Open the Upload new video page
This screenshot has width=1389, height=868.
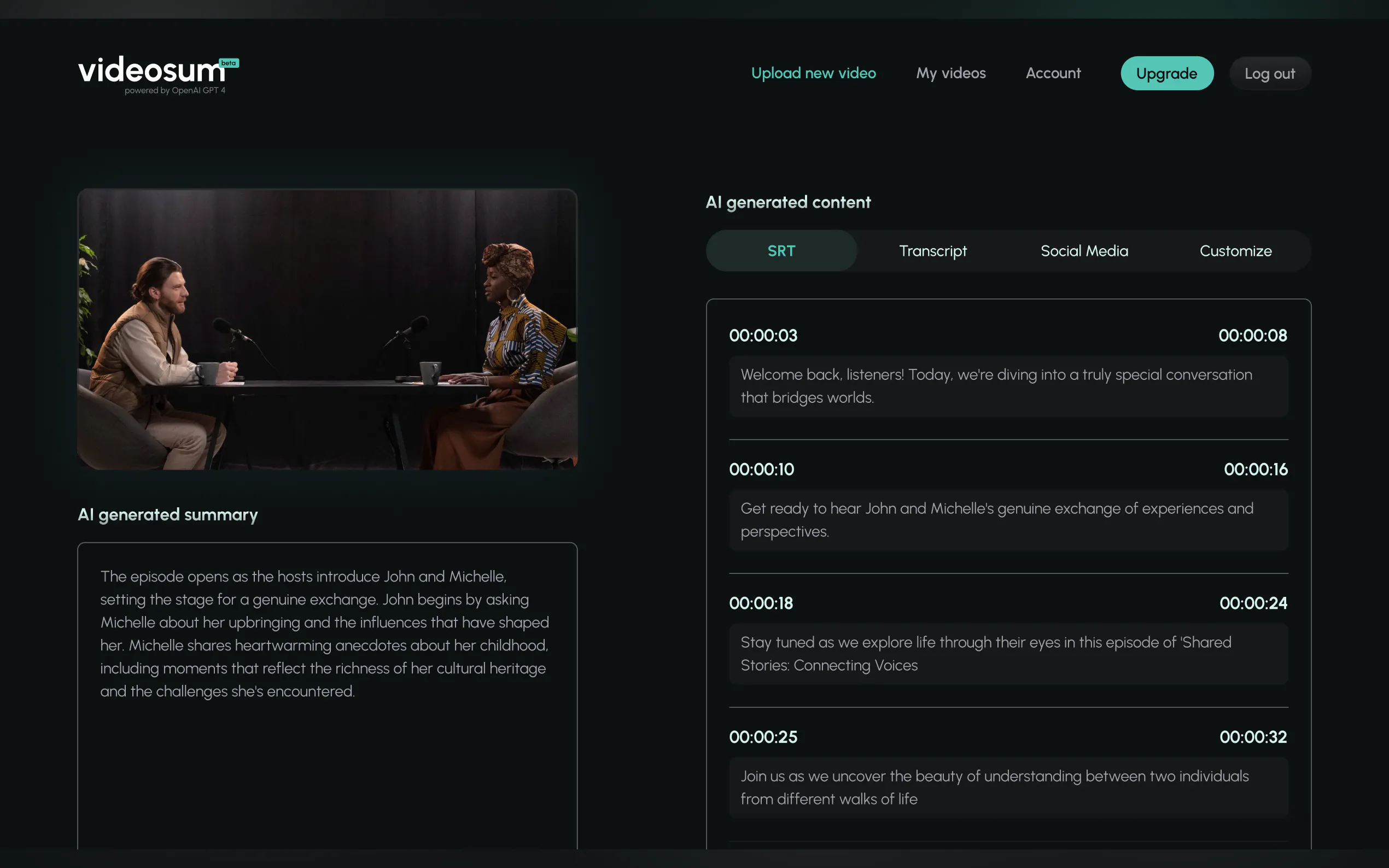813,73
